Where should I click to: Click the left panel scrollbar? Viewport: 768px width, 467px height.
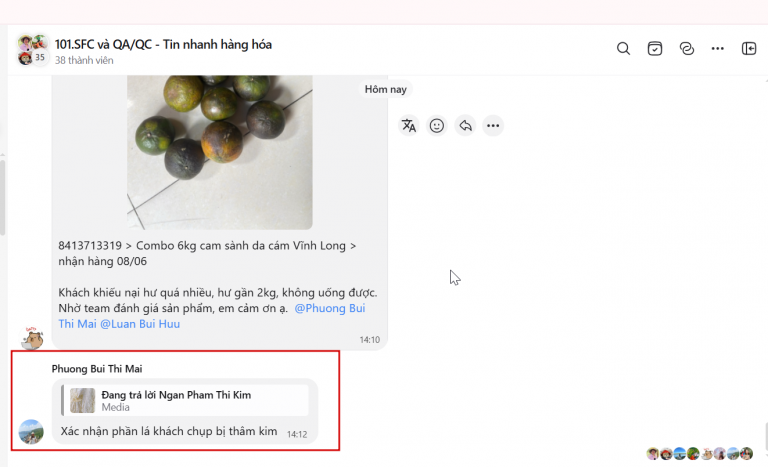click(2, 196)
